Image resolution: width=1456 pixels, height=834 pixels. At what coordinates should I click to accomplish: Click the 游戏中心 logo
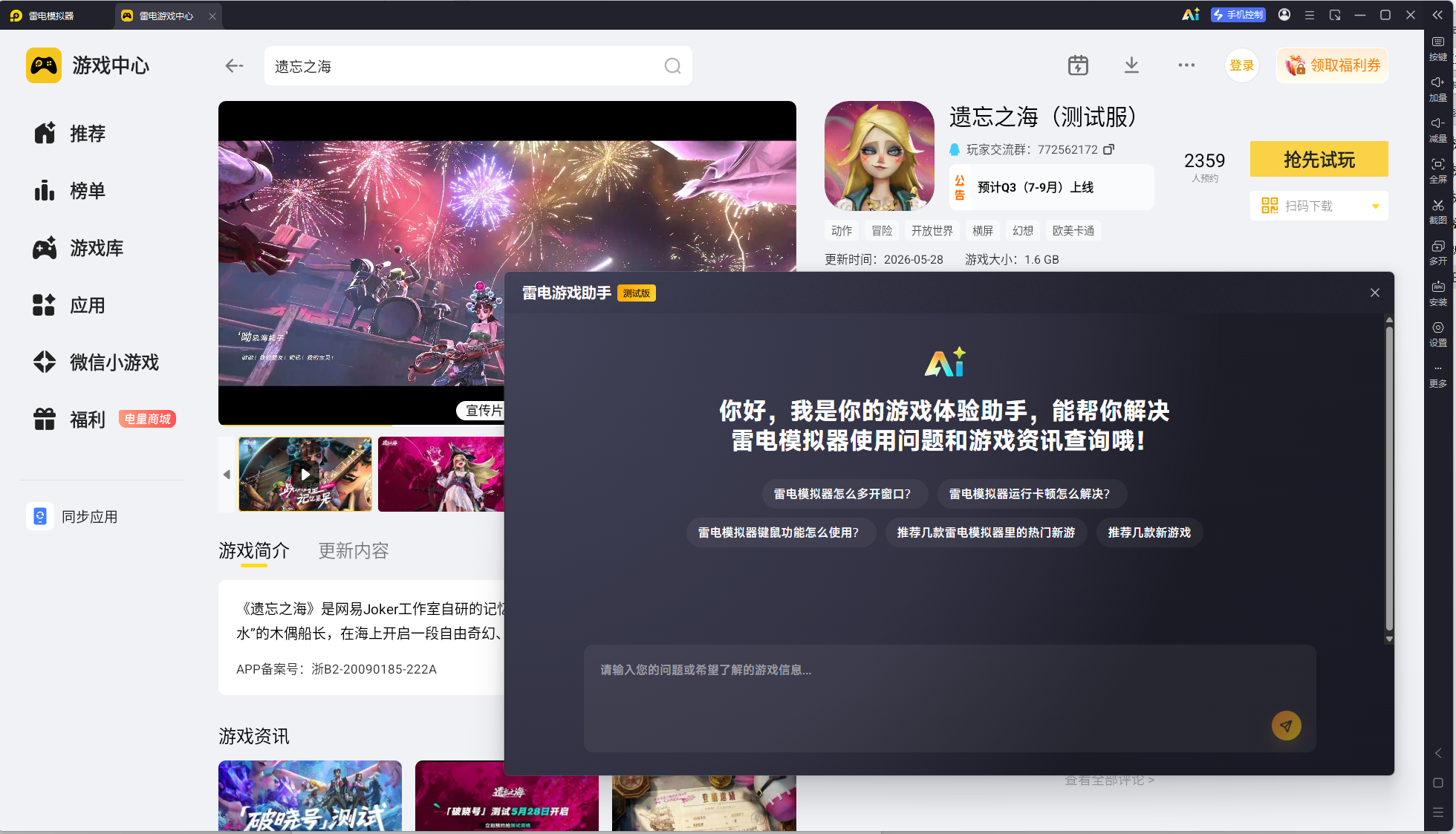[x=88, y=65]
